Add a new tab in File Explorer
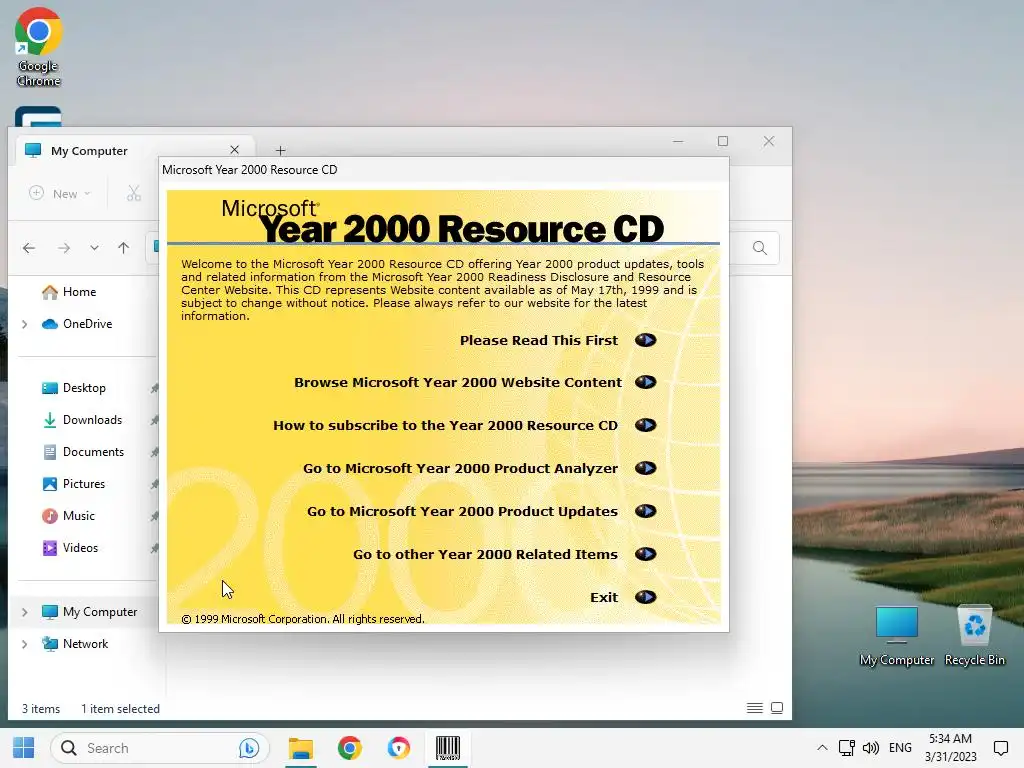This screenshot has width=1024, height=768. click(280, 151)
